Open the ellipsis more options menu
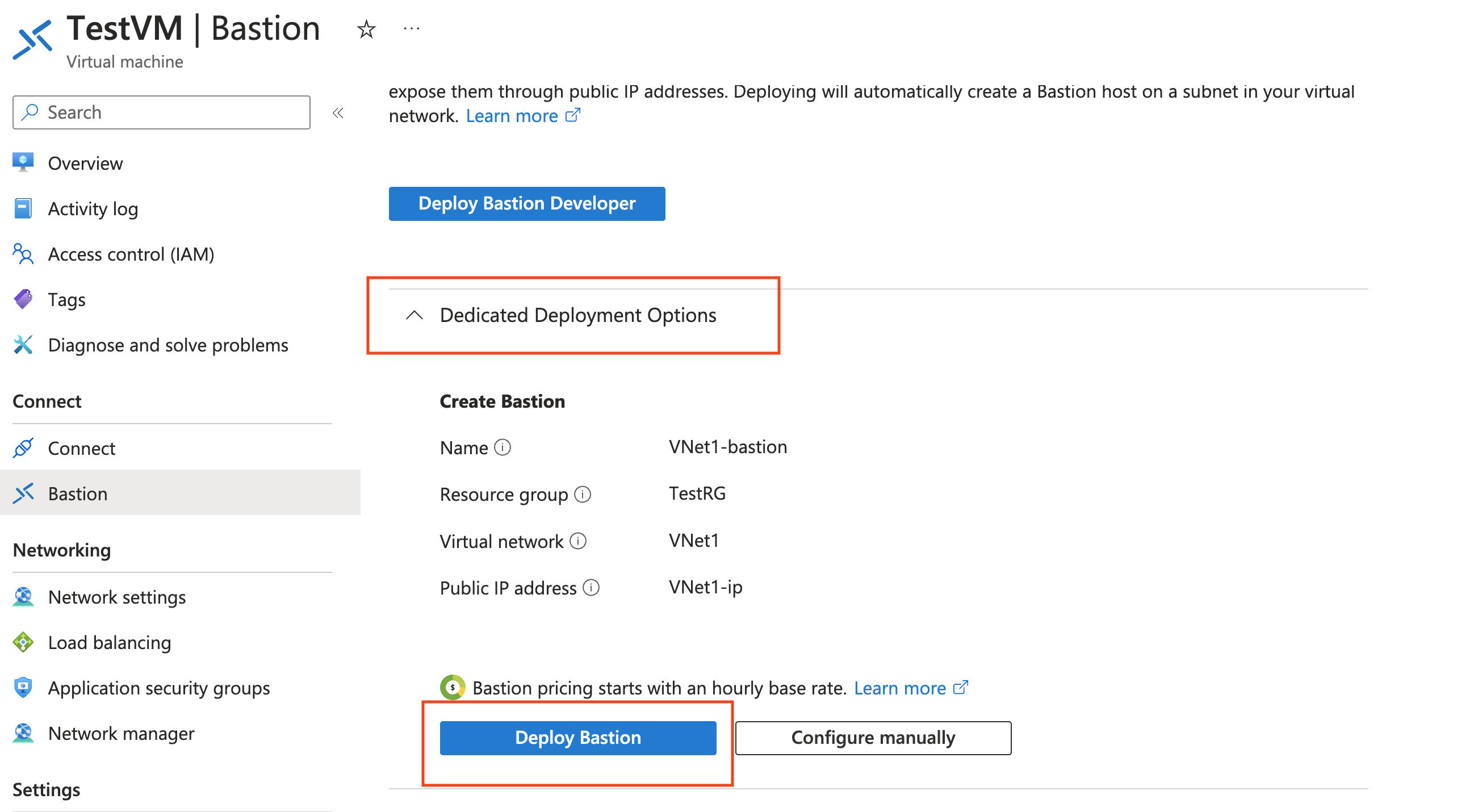This screenshot has width=1457, height=812. [411, 28]
